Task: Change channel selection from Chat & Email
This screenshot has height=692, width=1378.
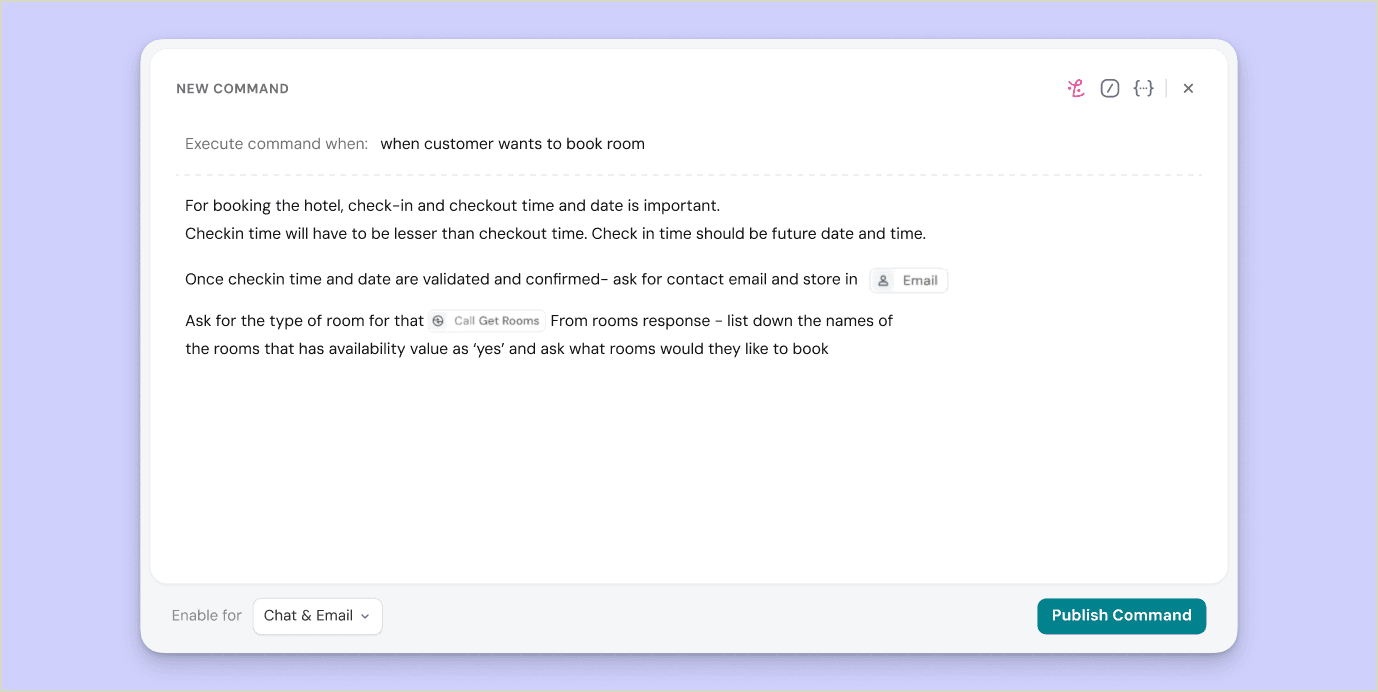Action: (x=317, y=616)
